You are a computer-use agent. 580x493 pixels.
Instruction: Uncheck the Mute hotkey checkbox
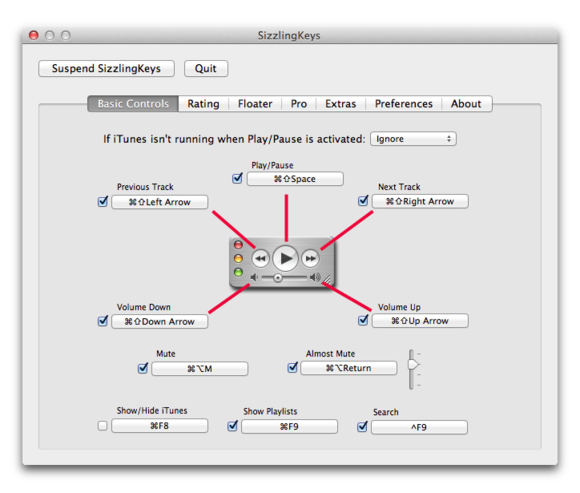point(143,368)
